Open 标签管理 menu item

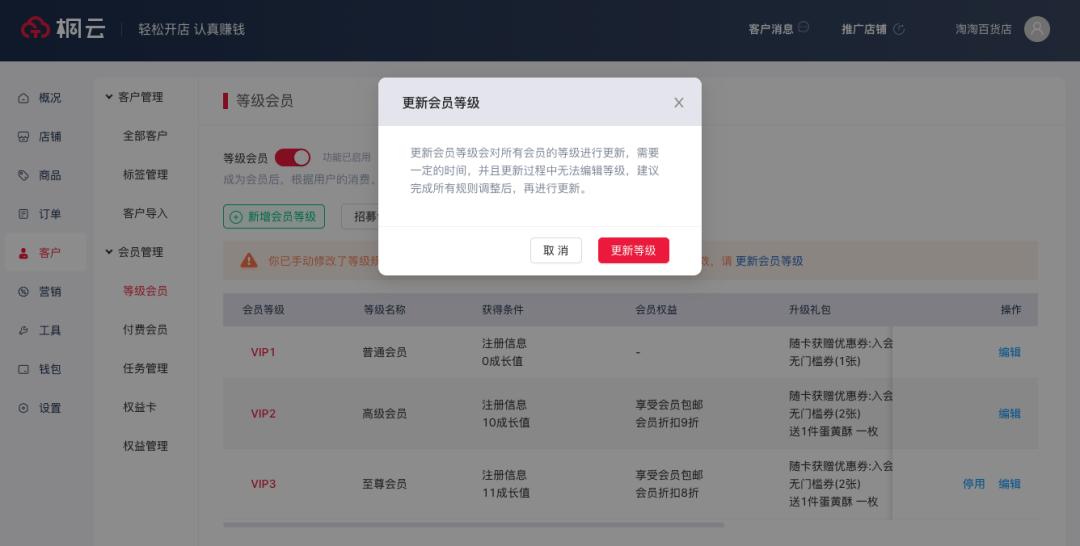pos(145,175)
